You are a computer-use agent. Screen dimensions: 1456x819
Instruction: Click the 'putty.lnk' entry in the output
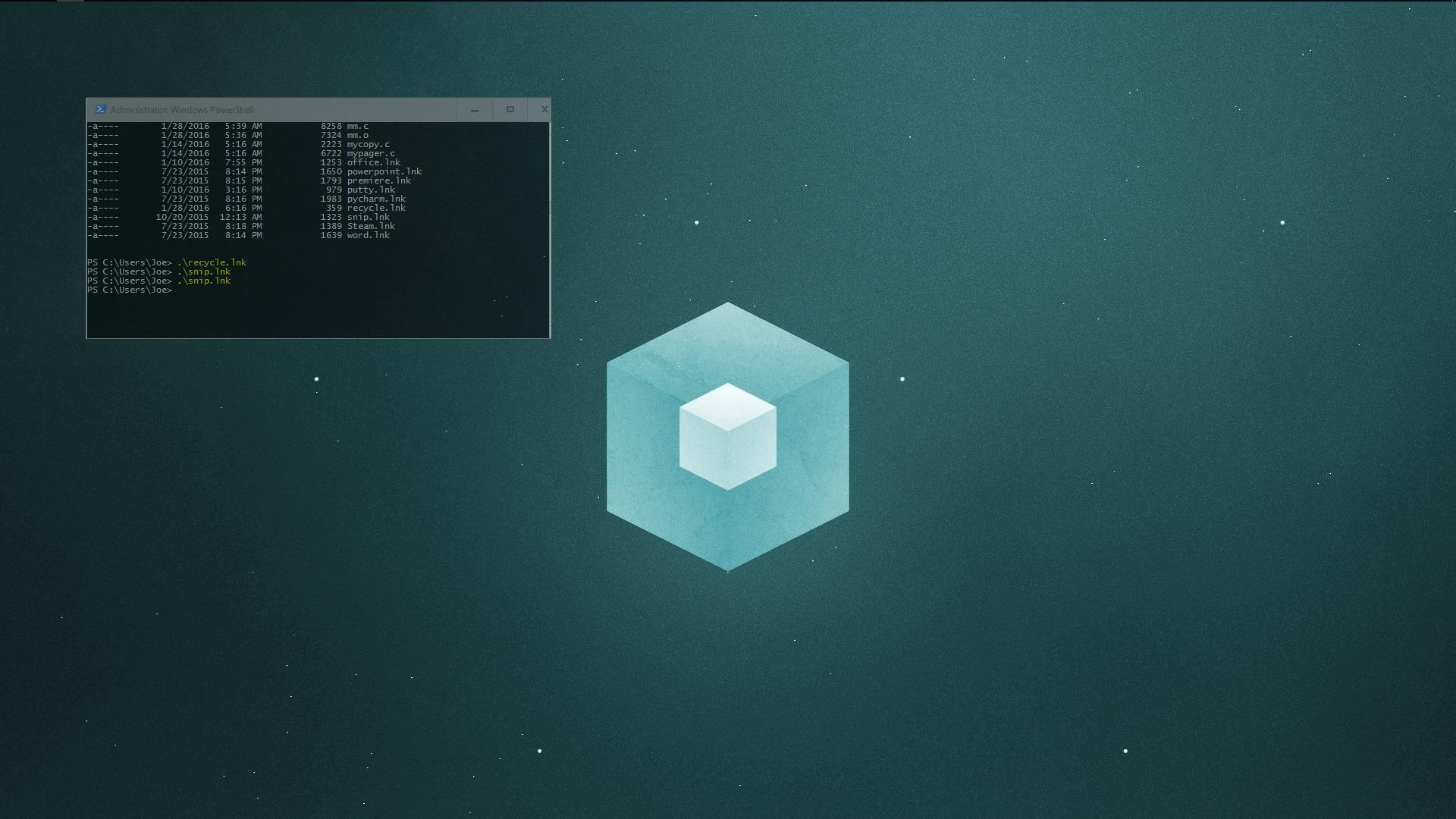click(371, 190)
